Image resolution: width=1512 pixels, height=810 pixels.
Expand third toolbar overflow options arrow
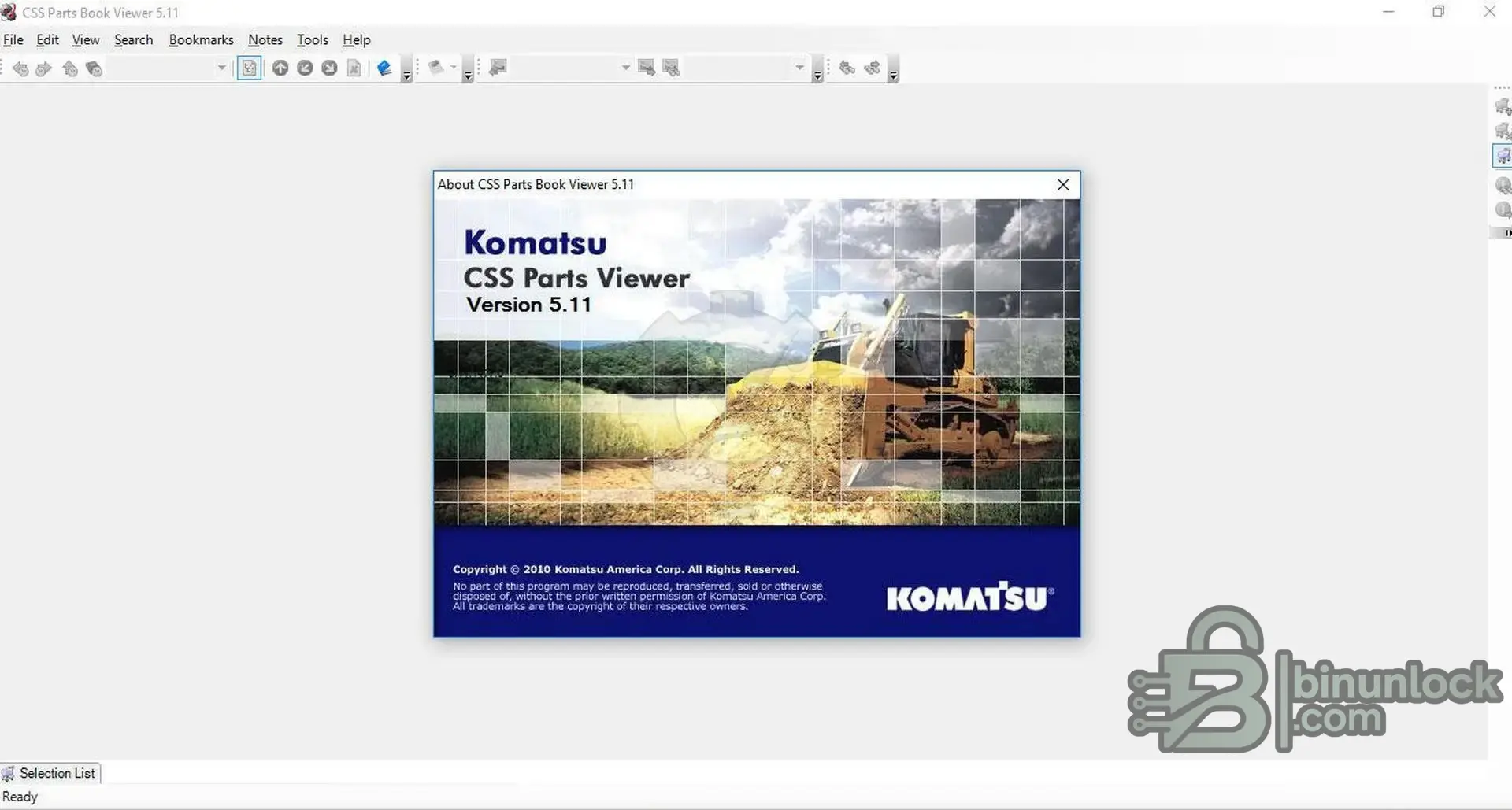point(817,71)
